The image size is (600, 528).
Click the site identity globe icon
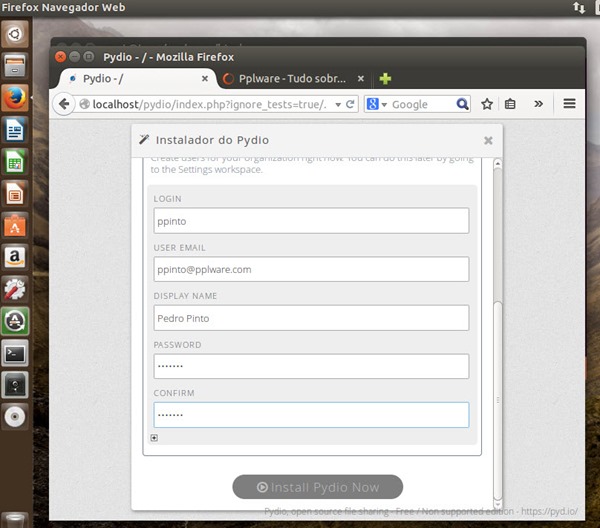click(x=85, y=104)
